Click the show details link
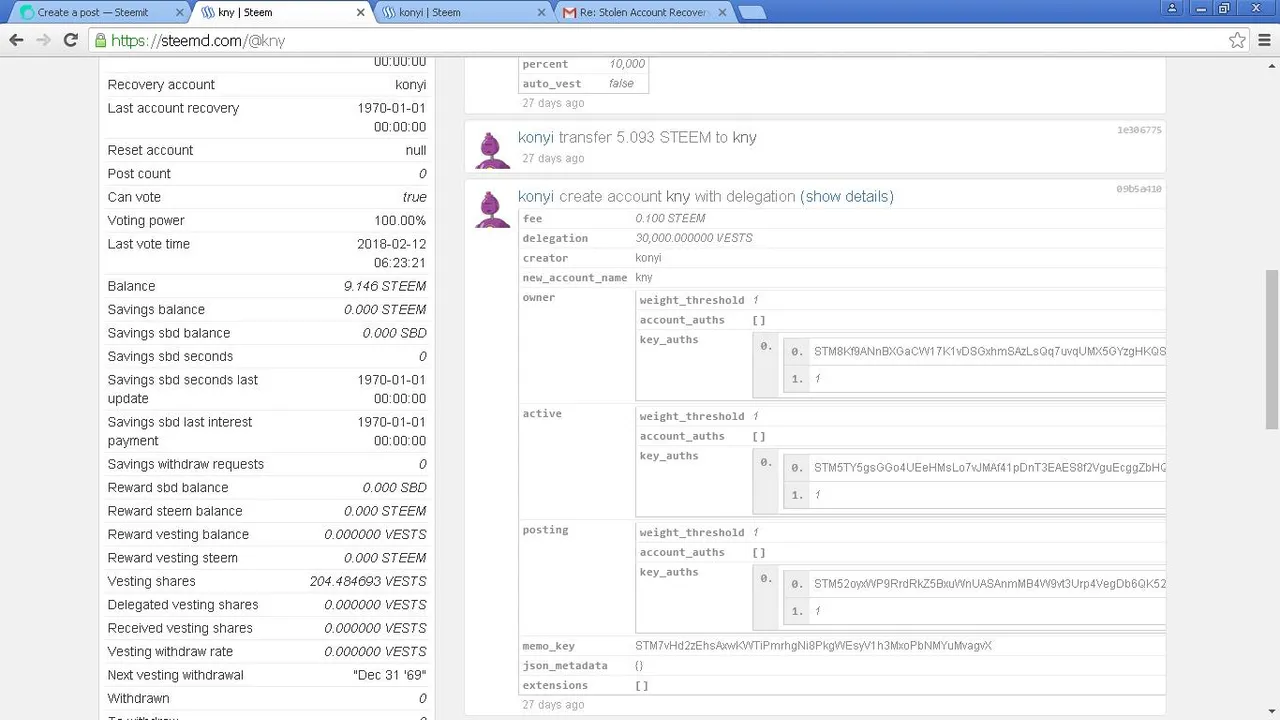The width and height of the screenshot is (1280, 720). [846, 196]
